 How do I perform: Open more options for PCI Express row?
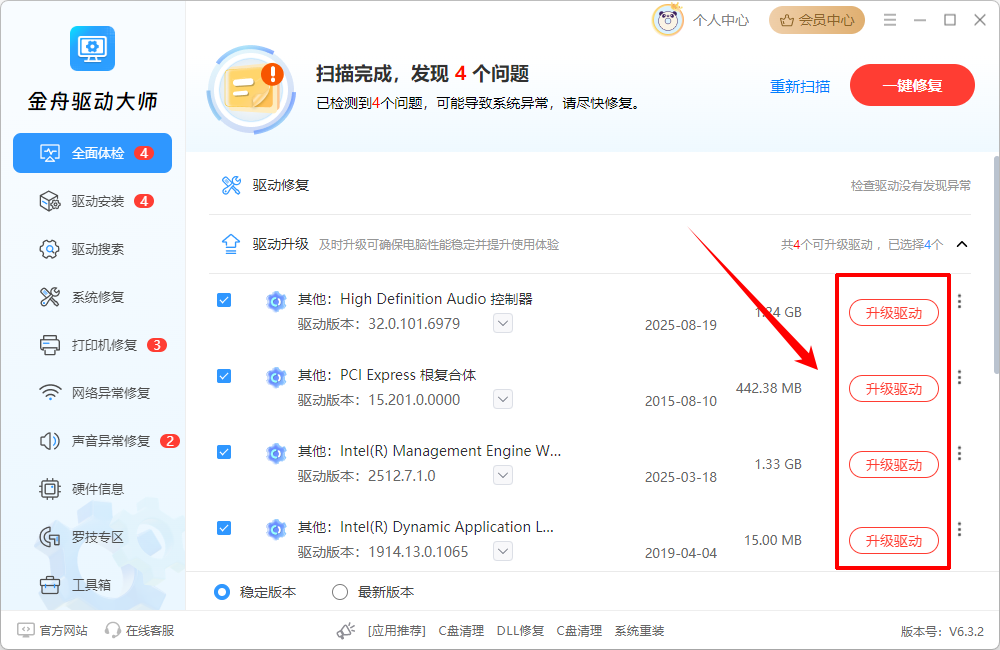point(959,378)
